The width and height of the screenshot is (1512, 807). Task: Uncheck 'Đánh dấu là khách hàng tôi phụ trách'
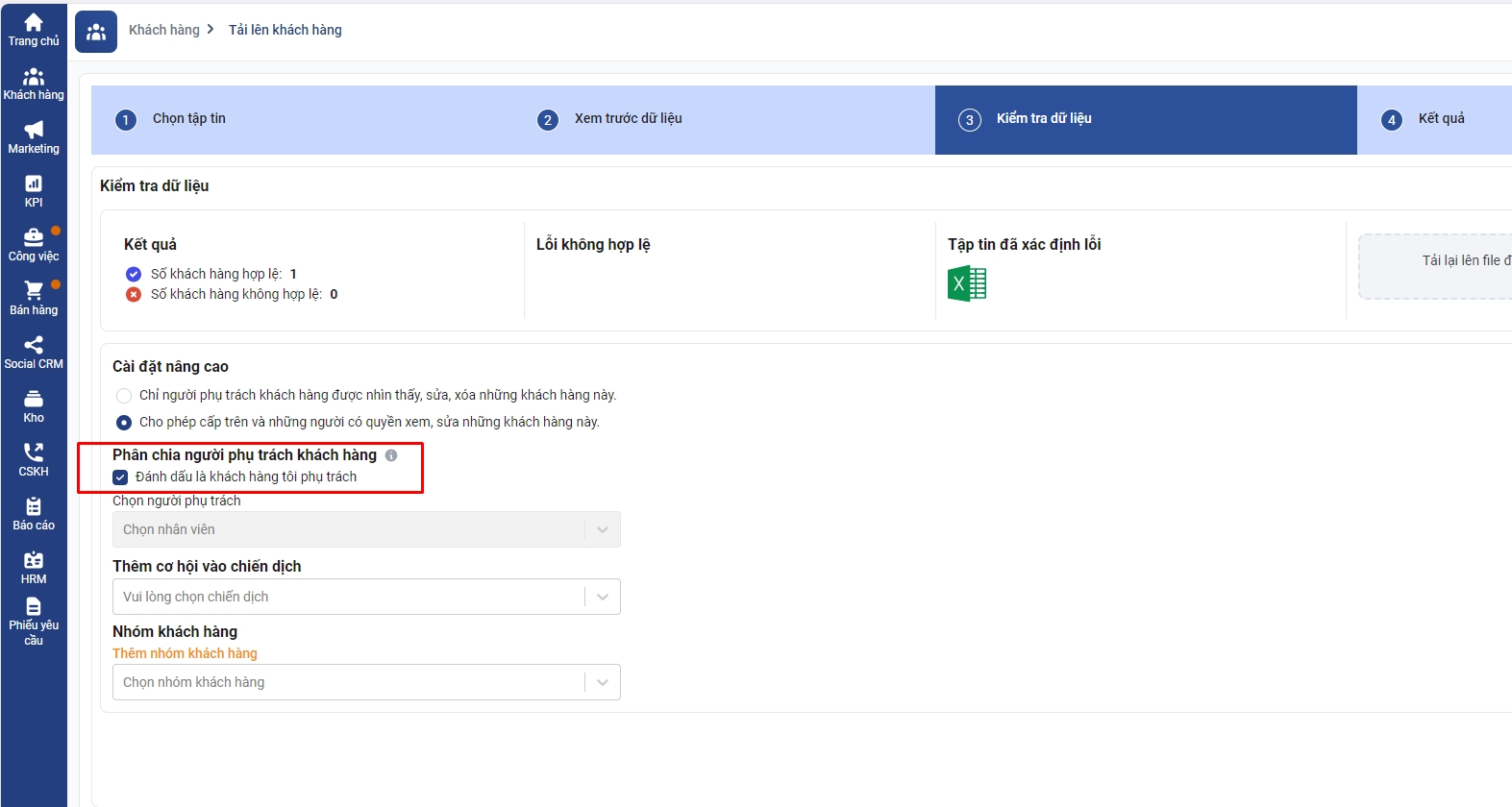pyautogui.click(x=120, y=477)
